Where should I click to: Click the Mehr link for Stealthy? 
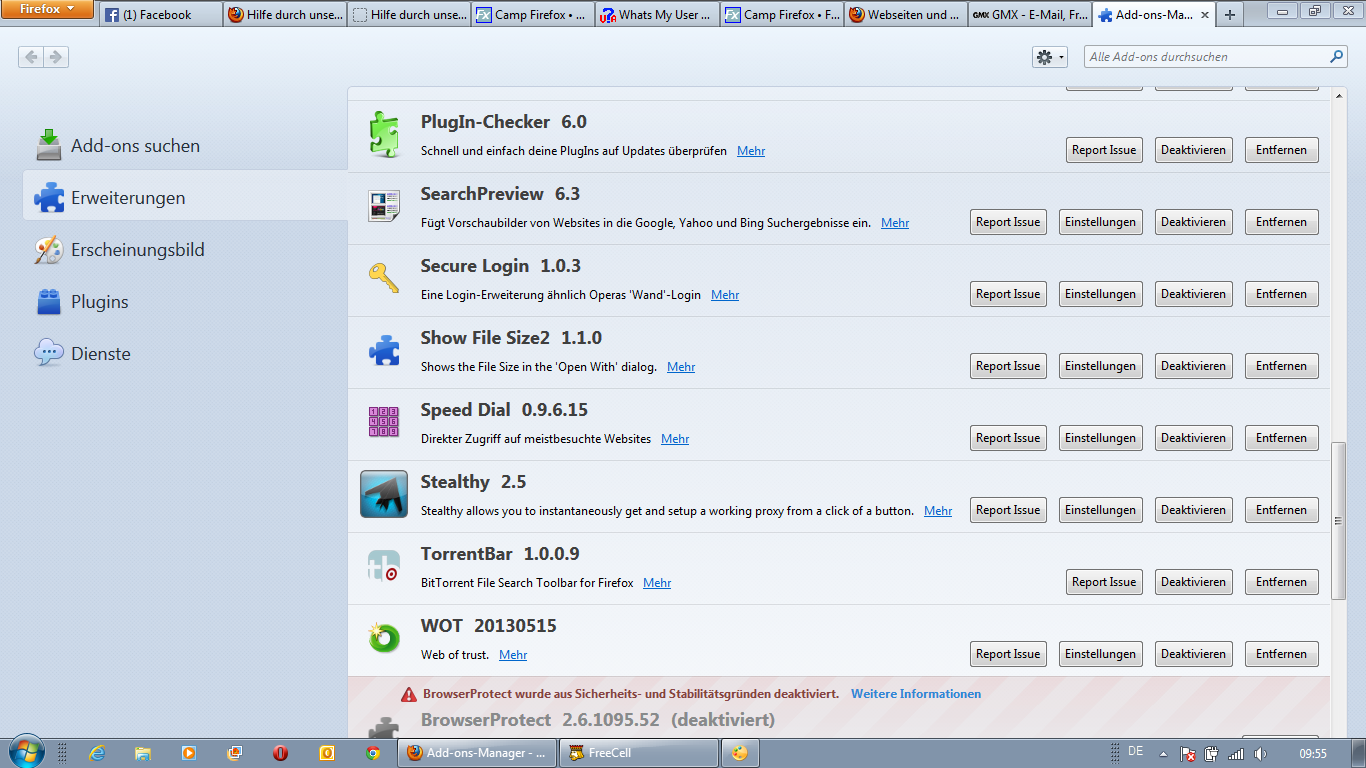938,511
